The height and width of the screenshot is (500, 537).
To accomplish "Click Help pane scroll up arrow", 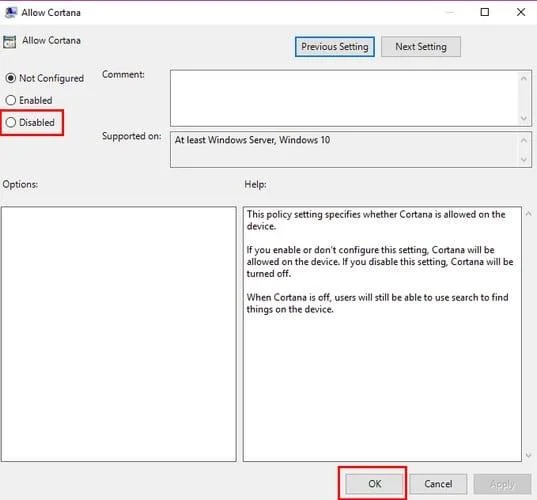I will coord(528,213).
